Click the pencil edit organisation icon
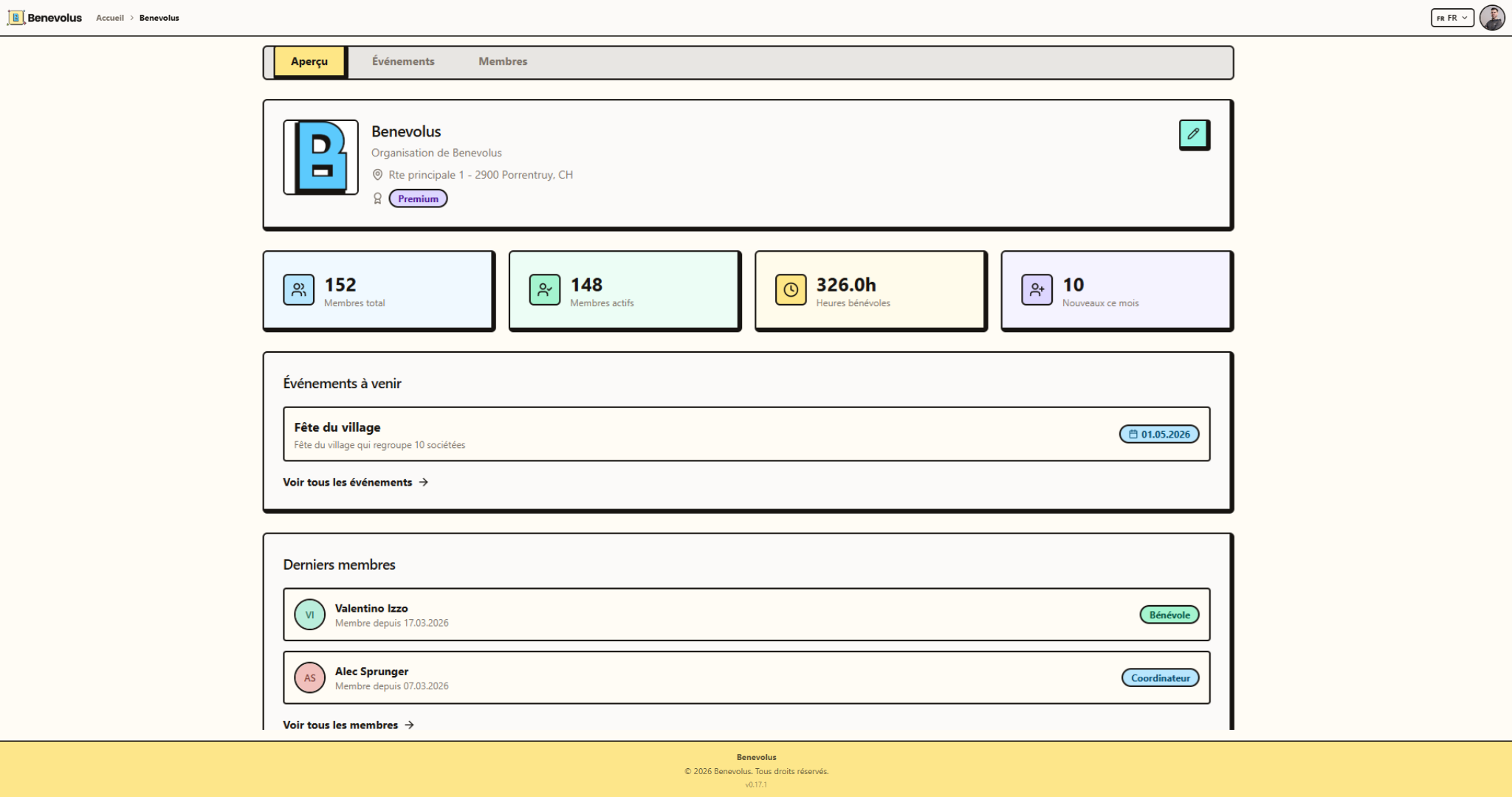Screen dimensions: 1512x797 1194,134
